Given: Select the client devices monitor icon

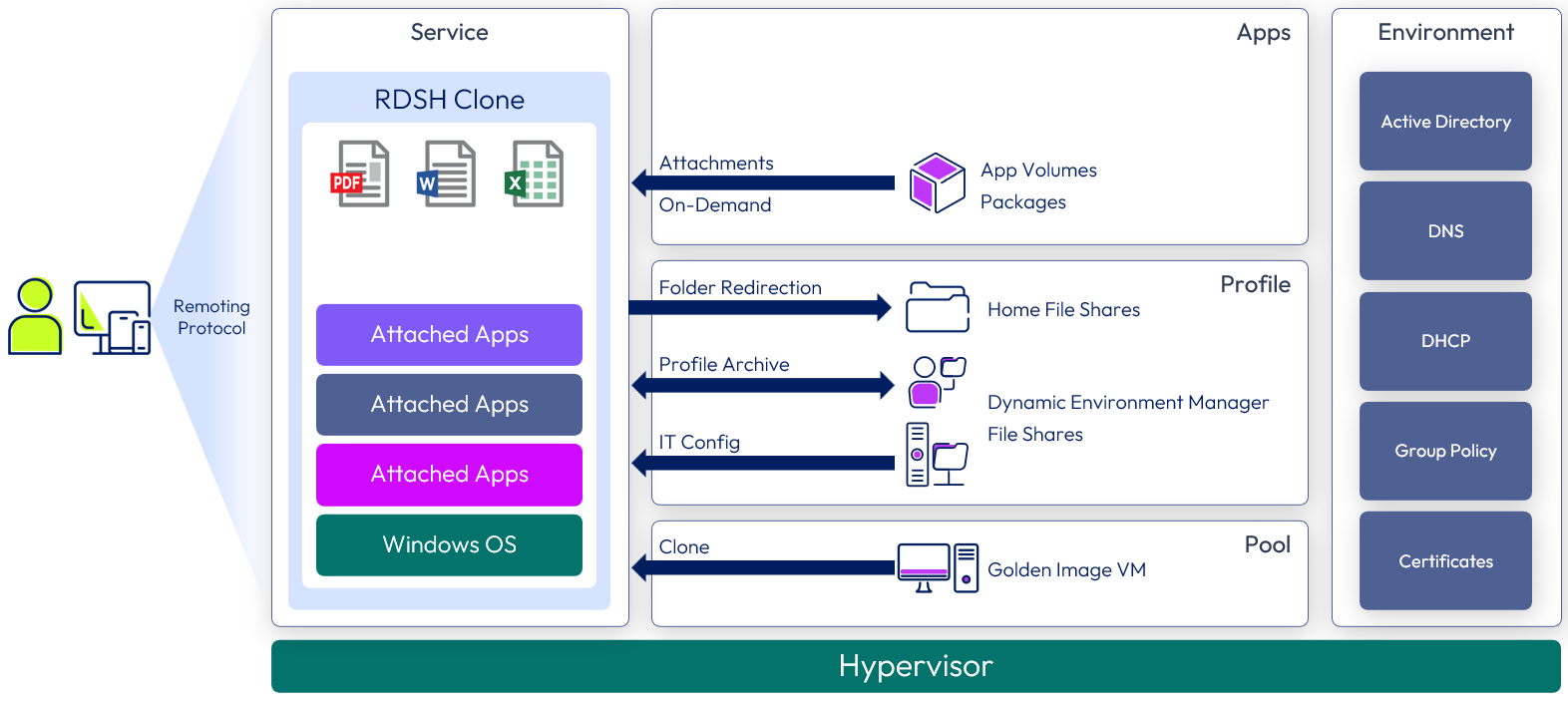Looking at the screenshot, I should (x=113, y=317).
